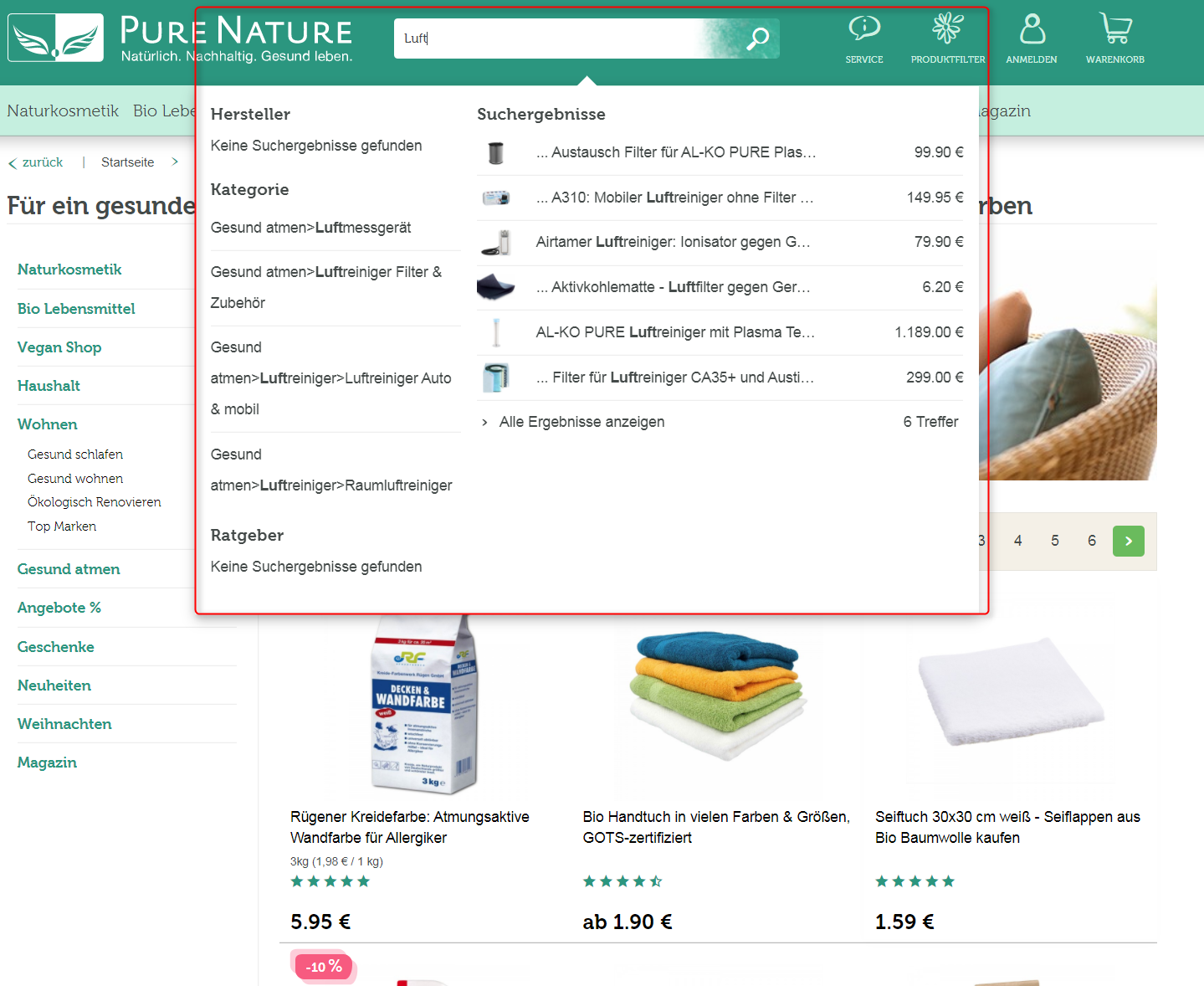
Task: Open AL-KO PURE Luftreiniger search result
Action: pos(674,332)
